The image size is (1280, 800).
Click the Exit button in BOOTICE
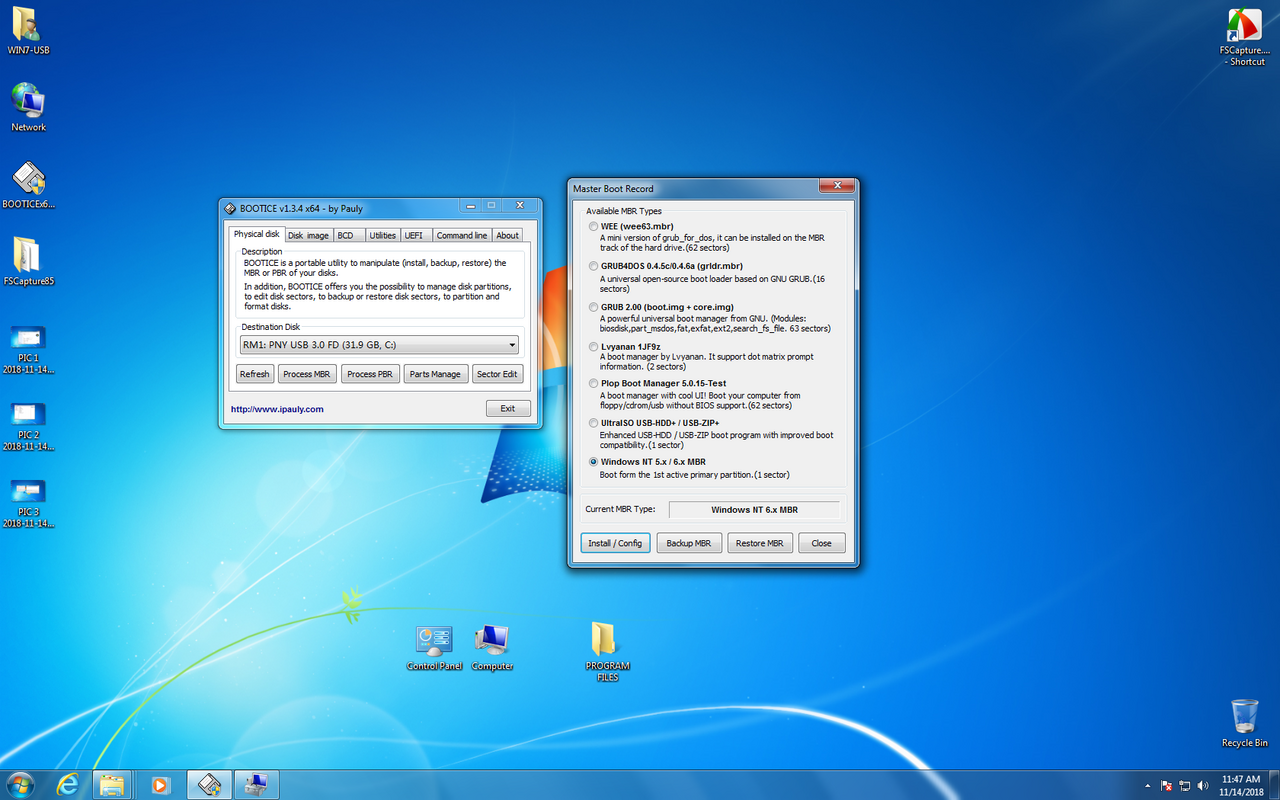(x=508, y=408)
